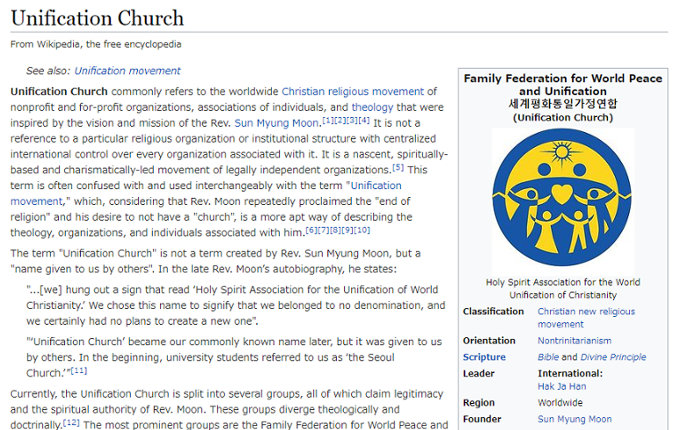This screenshot has width=680, height=430.
Task: Select the infobox title Family Federation for World Peace
Action: point(563,85)
